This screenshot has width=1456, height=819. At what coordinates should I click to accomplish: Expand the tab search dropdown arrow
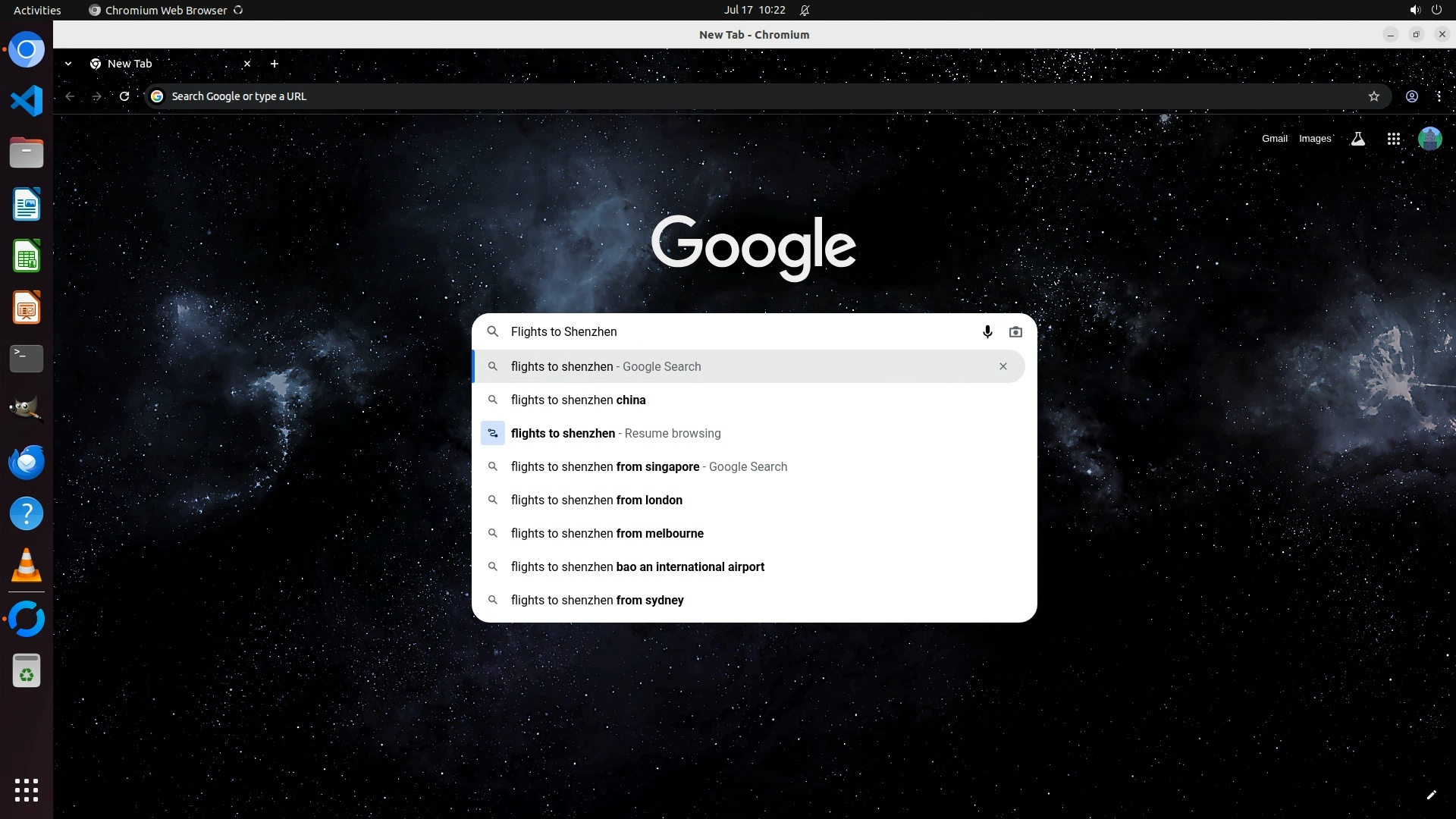point(68,64)
